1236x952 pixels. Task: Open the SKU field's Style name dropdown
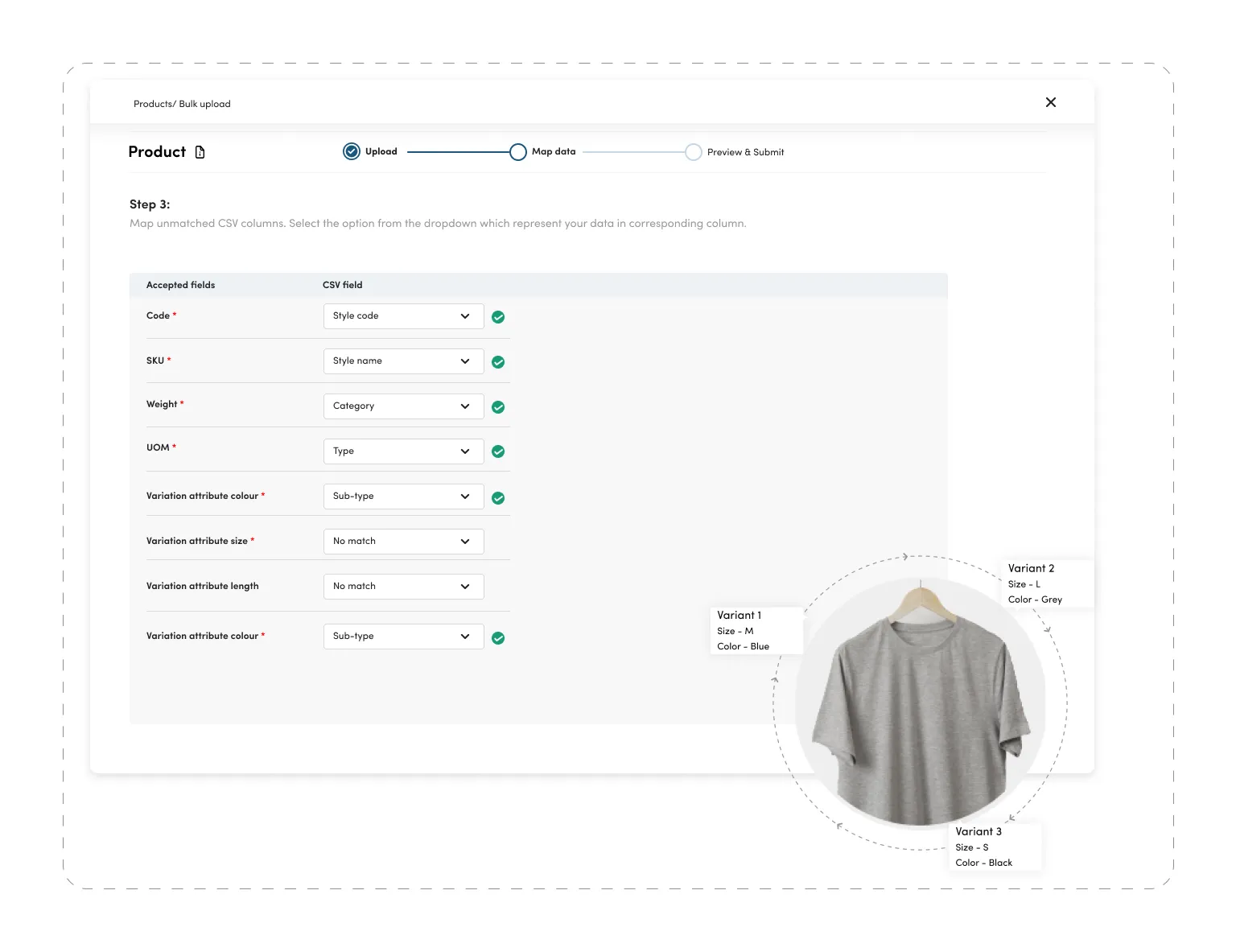pyautogui.click(x=403, y=361)
